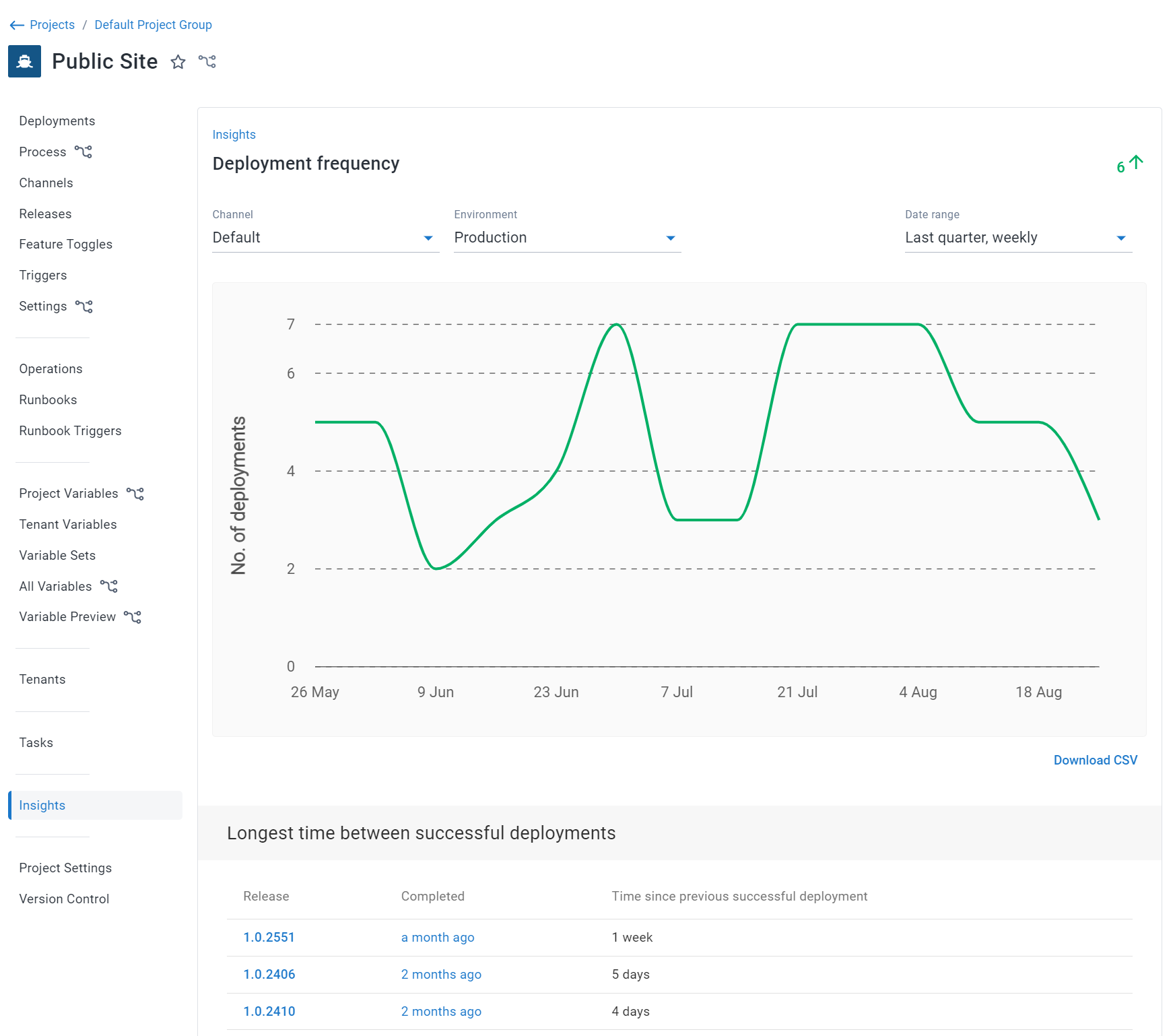The width and height of the screenshot is (1173, 1036).
Task: Click the branch icon next to Settings
Action: pos(85,306)
